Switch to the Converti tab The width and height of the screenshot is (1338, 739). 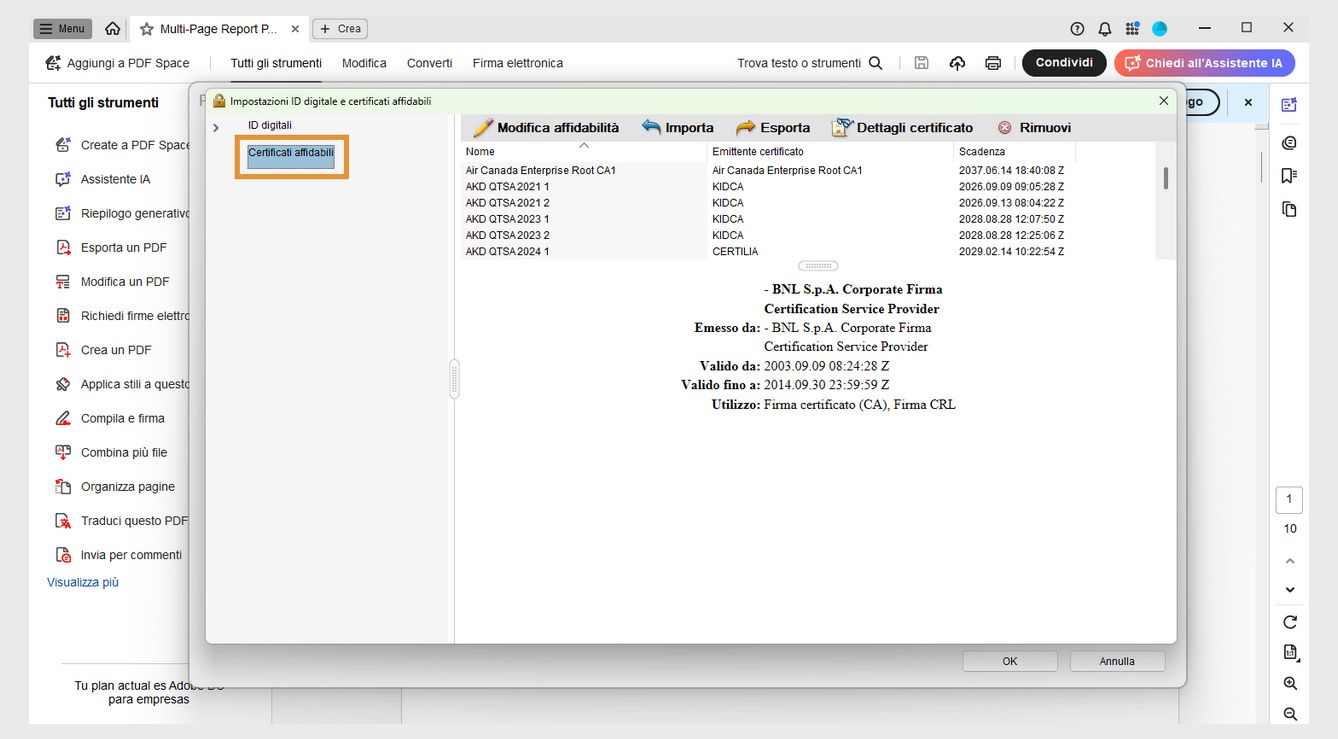[x=430, y=63]
